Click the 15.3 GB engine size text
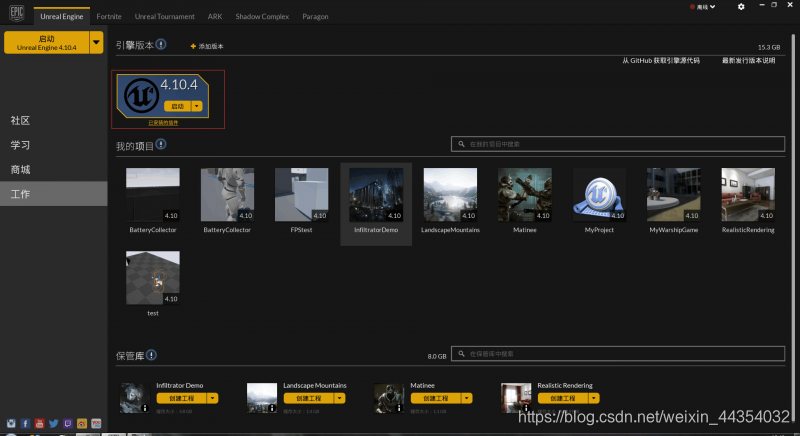800x436 pixels. pos(769,47)
